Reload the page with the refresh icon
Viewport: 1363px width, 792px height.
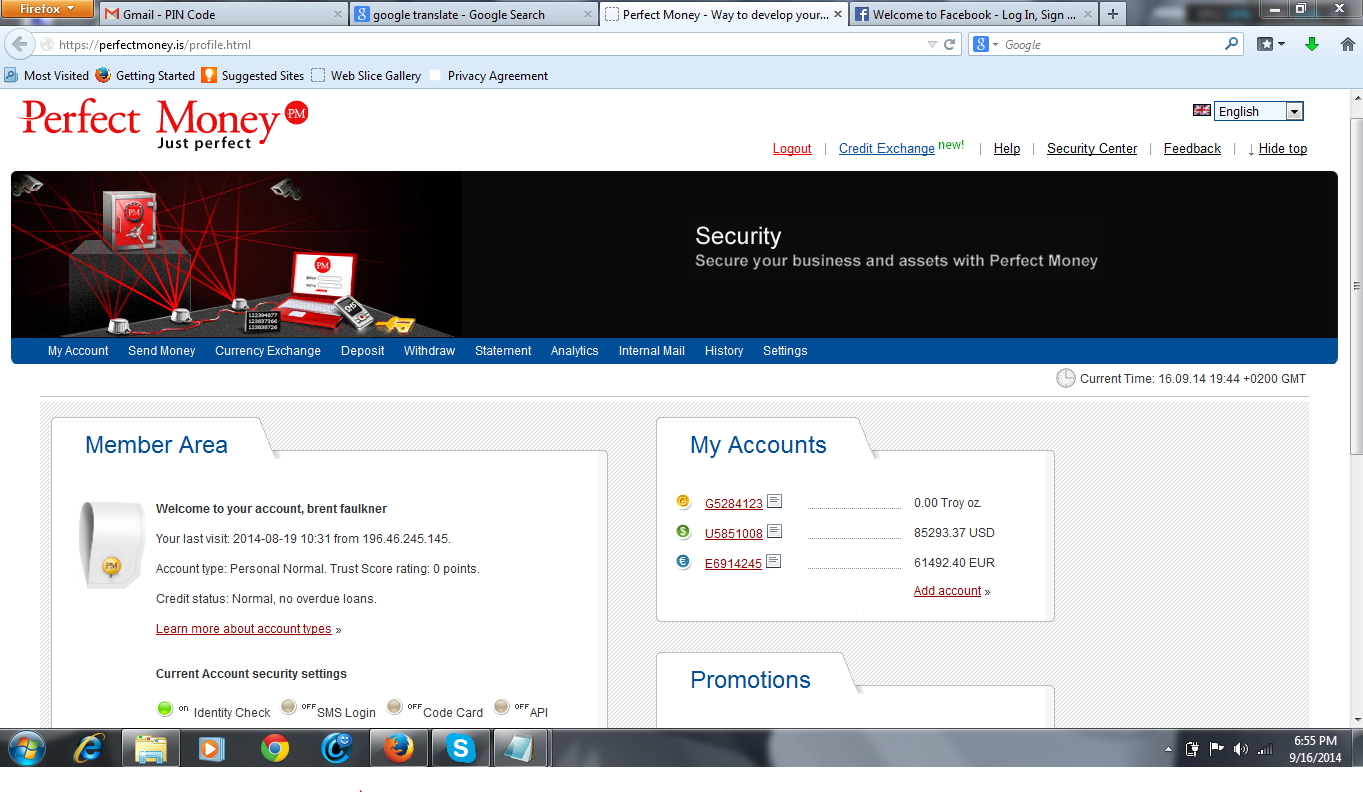(x=950, y=45)
